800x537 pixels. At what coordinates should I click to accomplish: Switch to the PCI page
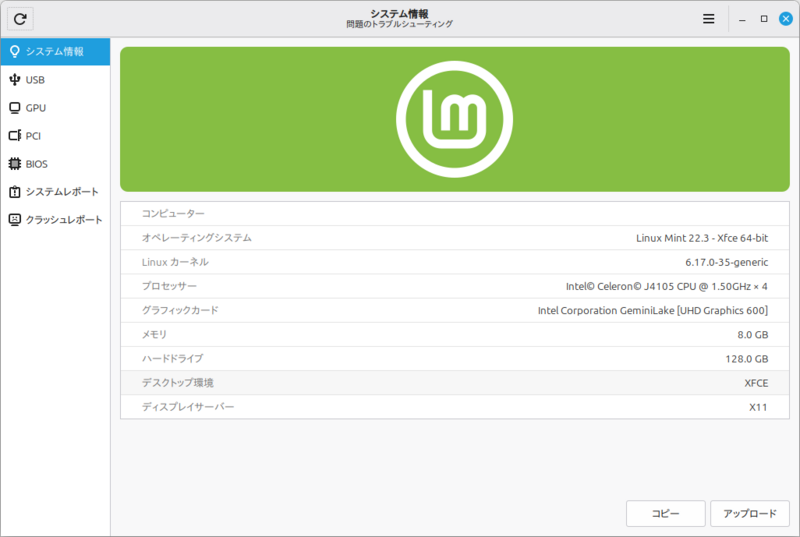pos(55,136)
